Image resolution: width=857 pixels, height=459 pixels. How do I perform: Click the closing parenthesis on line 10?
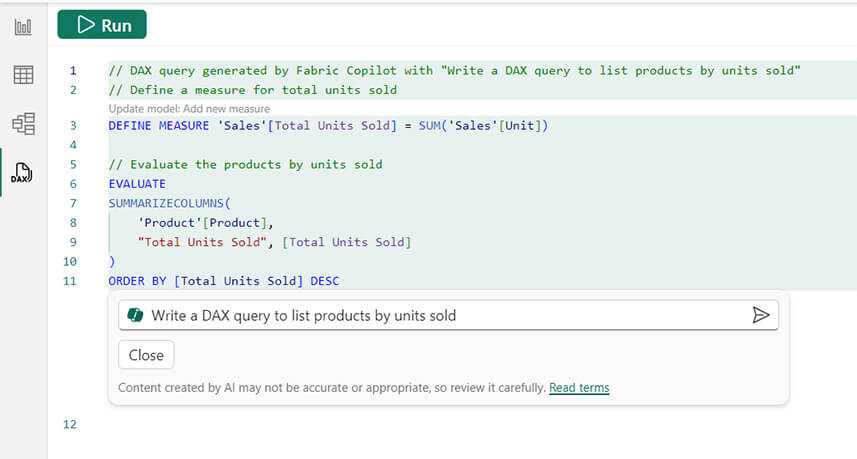tap(112, 261)
